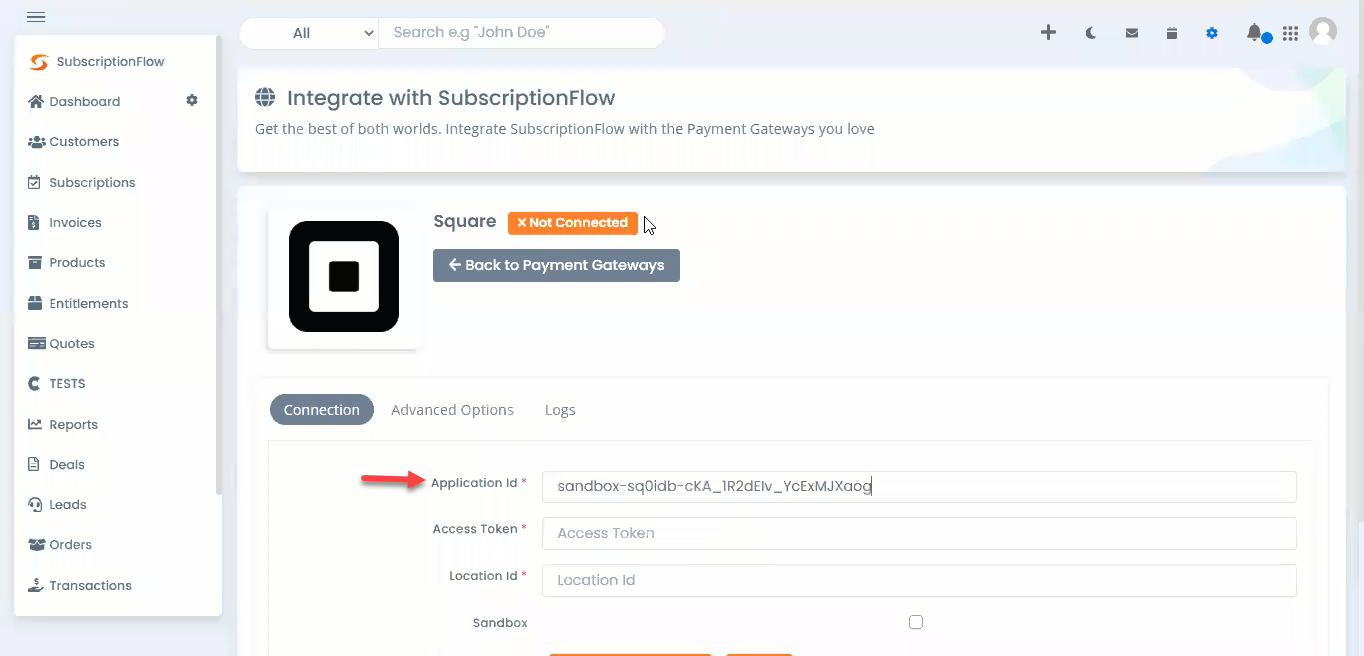Click the Application Id input field
This screenshot has width=1364, height=656.
(x=919, y=487)
